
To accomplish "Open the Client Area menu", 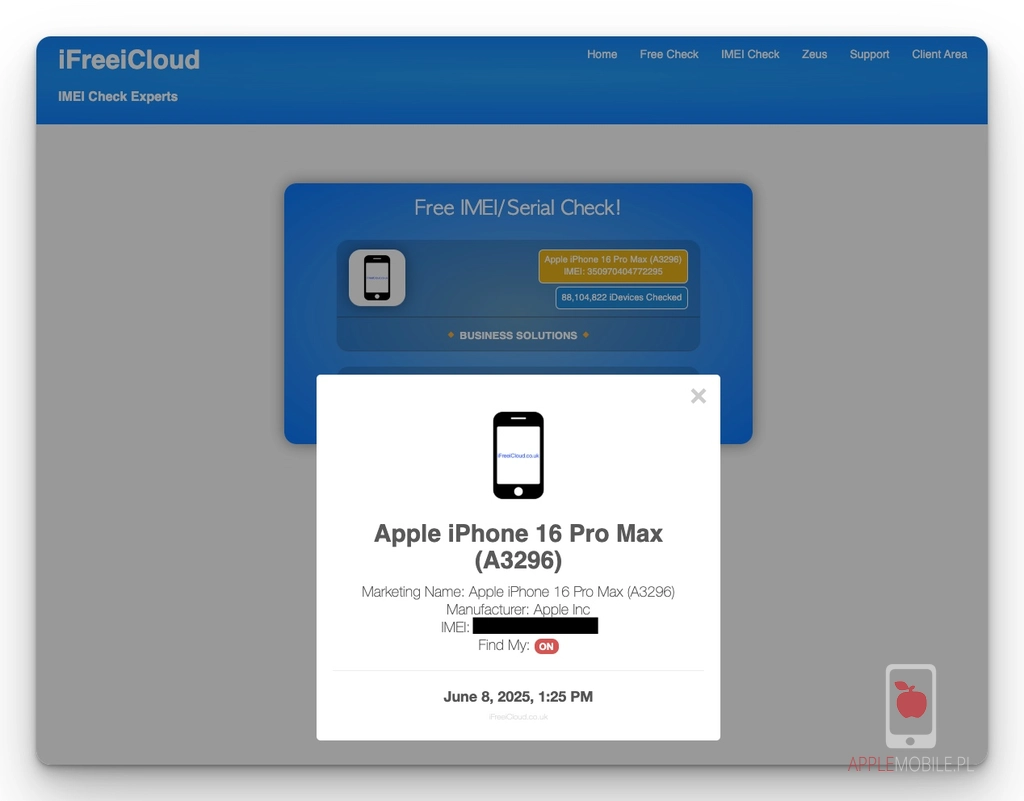I will (x=939, y=55).
